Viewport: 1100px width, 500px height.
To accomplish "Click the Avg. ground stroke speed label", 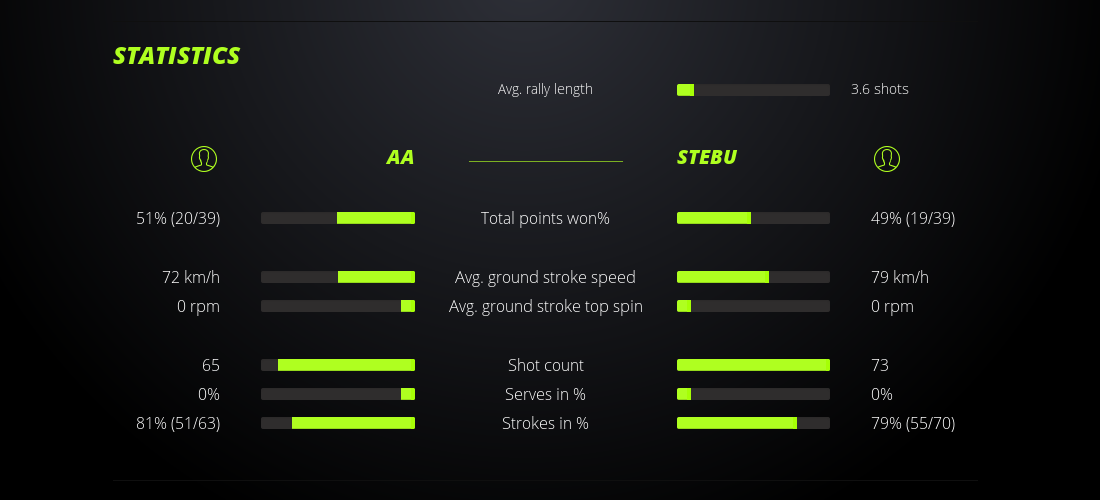I will pyautogui.click(x=545, y=277).
